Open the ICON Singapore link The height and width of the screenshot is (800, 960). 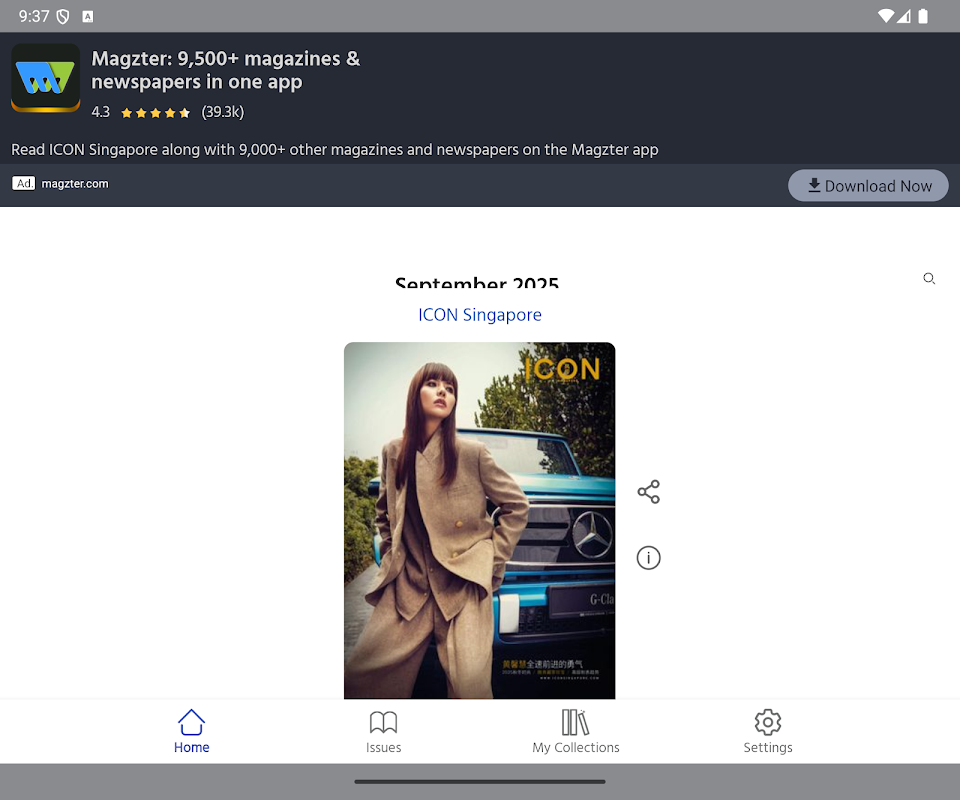click(480, 315)
